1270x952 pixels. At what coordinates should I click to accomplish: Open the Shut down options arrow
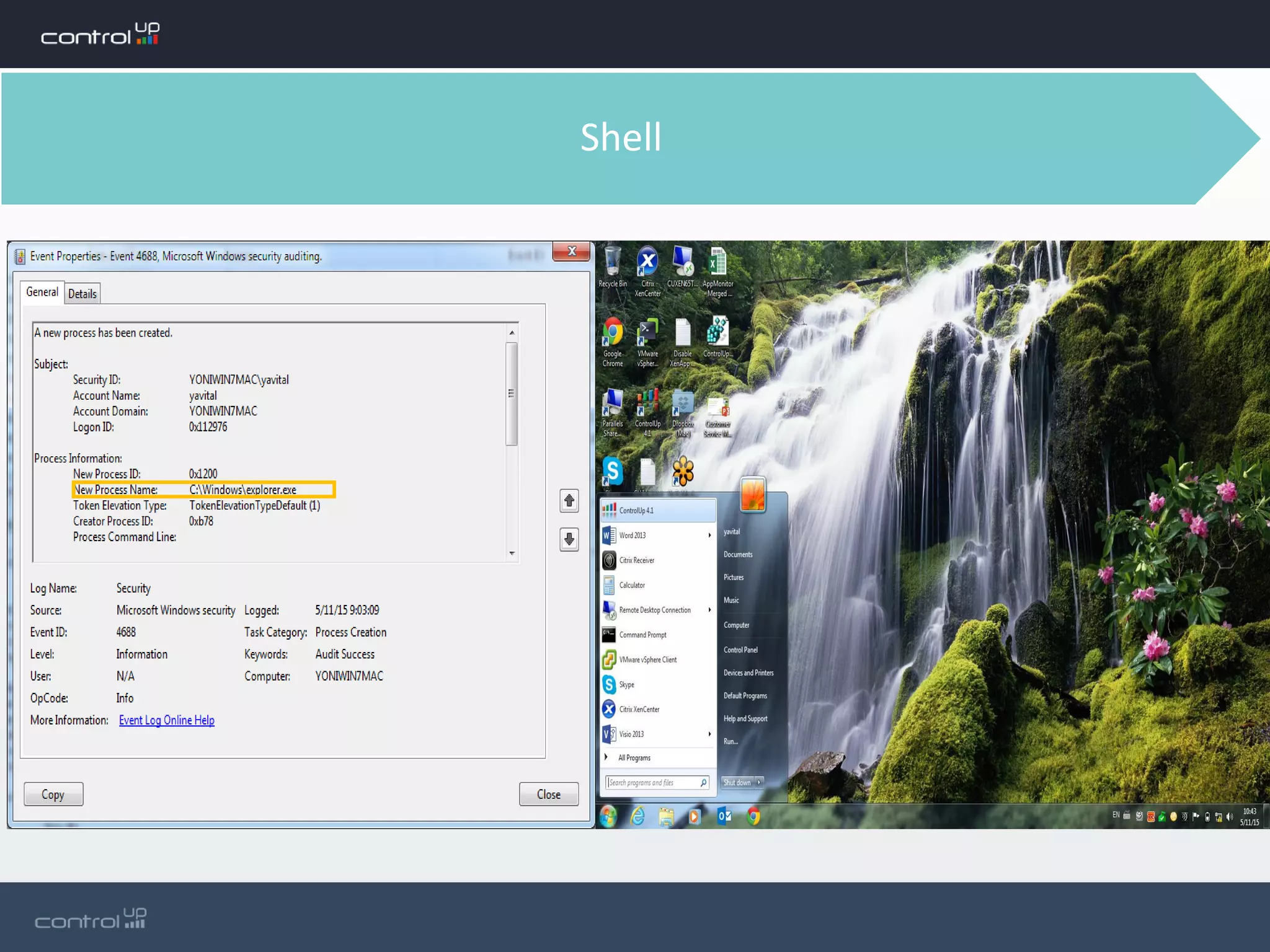pyautogui.click(x=759, y=783)
